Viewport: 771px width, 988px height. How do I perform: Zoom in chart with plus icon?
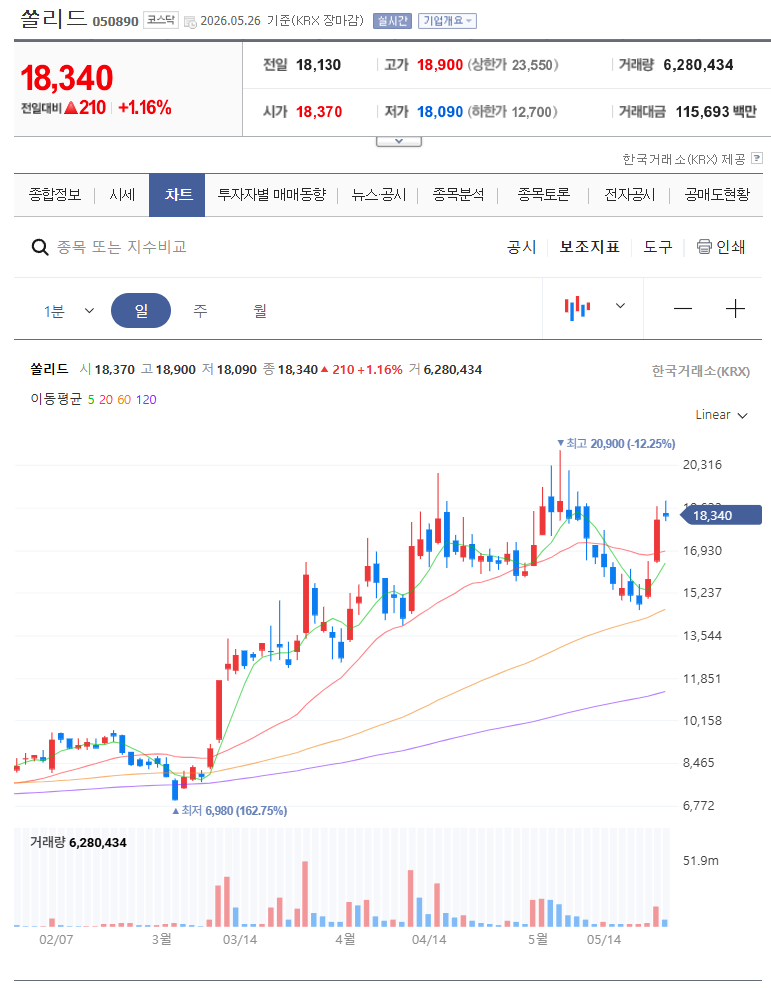point(735,309)
